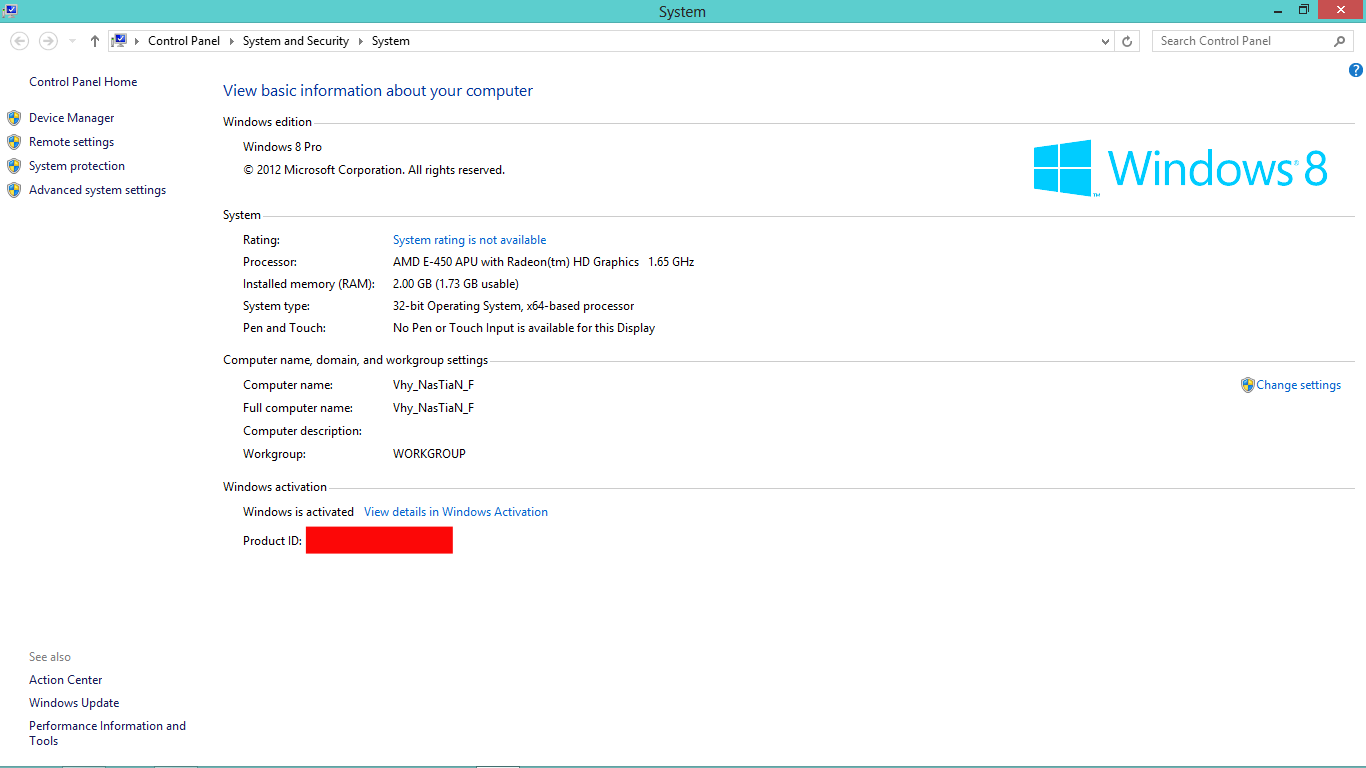Click '2.00 GB (1.73 GB usable)' text
The height and width of the screenshot is (768, 1366).
pos(456,284)
